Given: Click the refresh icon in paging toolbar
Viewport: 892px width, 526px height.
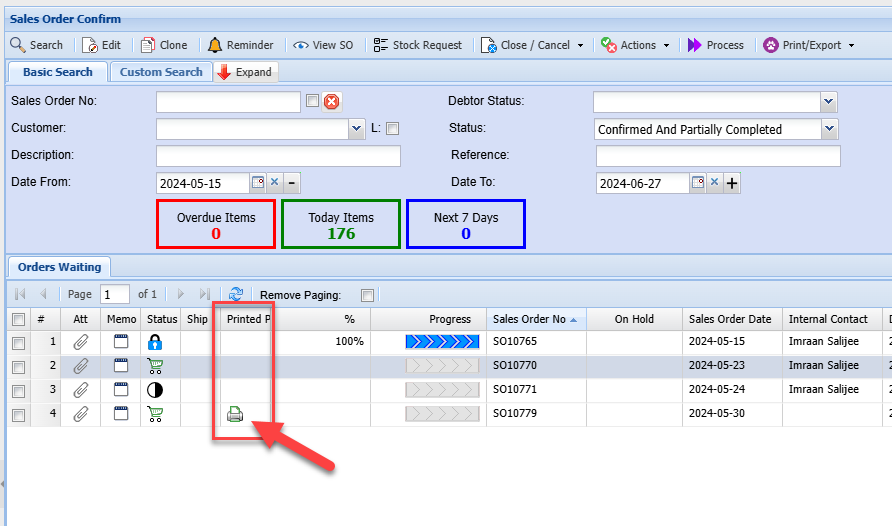Looking at the screenshot, I should (x=236, y=294).
